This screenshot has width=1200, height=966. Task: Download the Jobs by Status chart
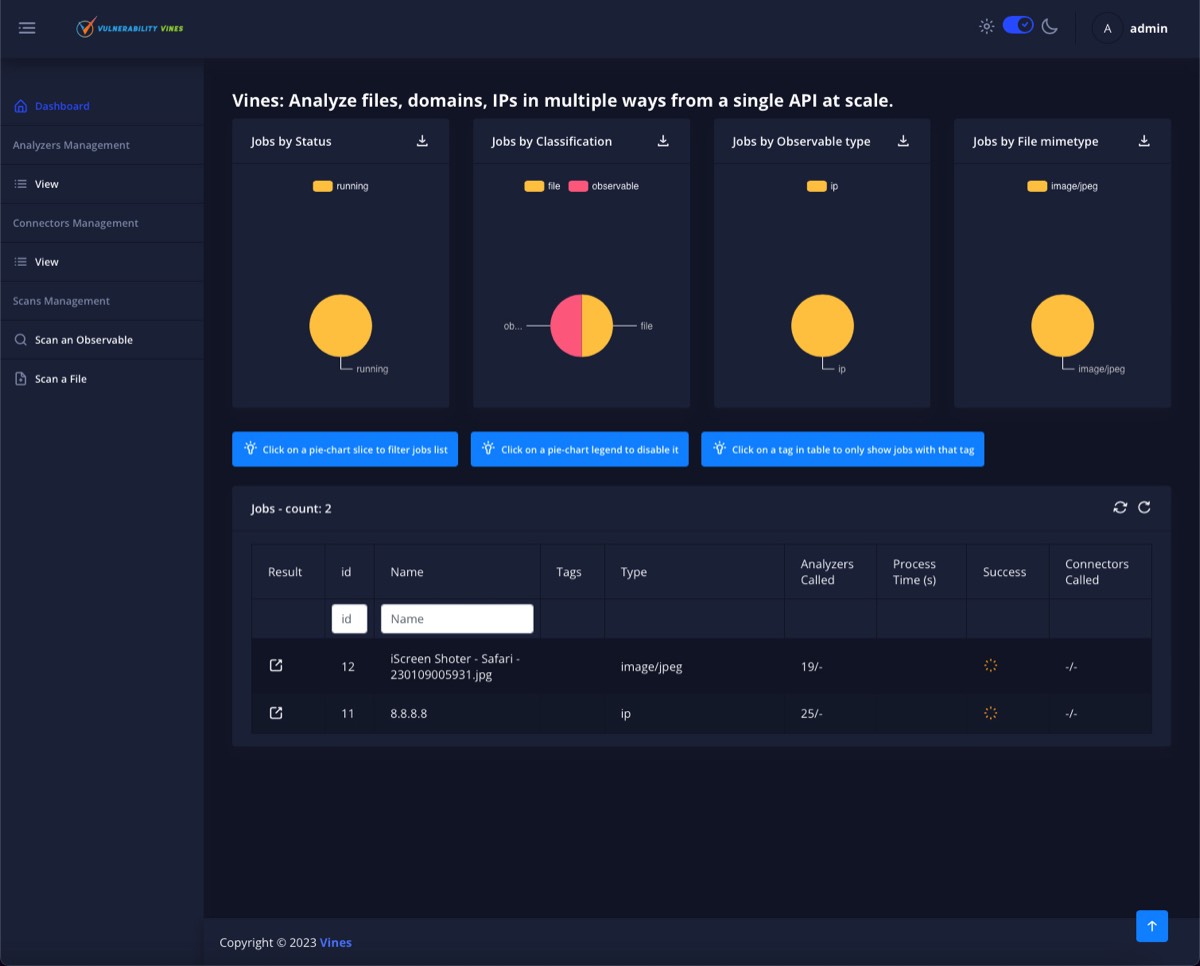click(x=422, y=141)
